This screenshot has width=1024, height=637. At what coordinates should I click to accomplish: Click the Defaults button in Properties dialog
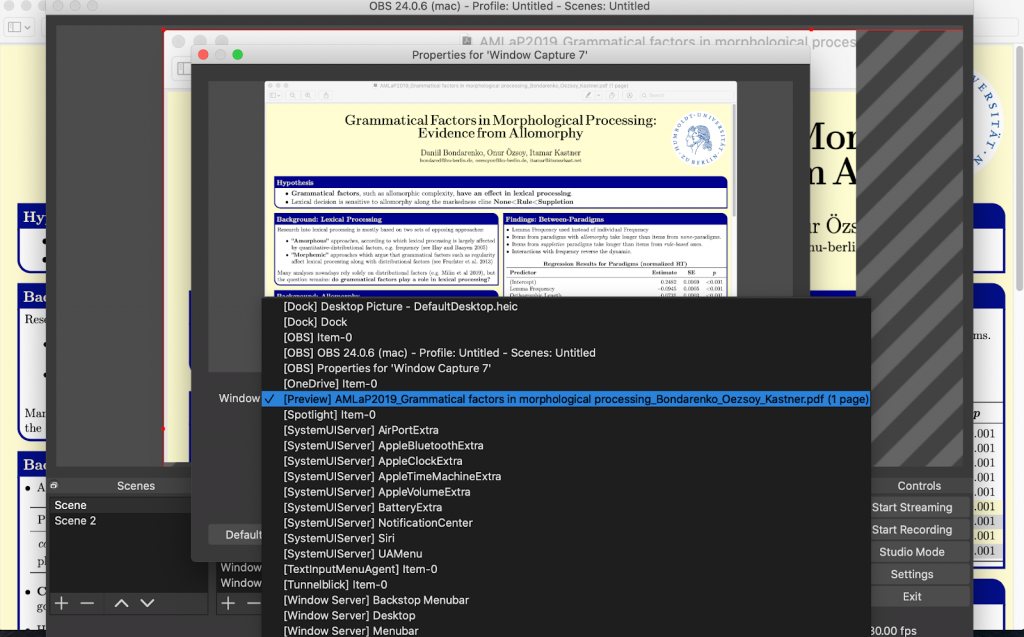236,534
